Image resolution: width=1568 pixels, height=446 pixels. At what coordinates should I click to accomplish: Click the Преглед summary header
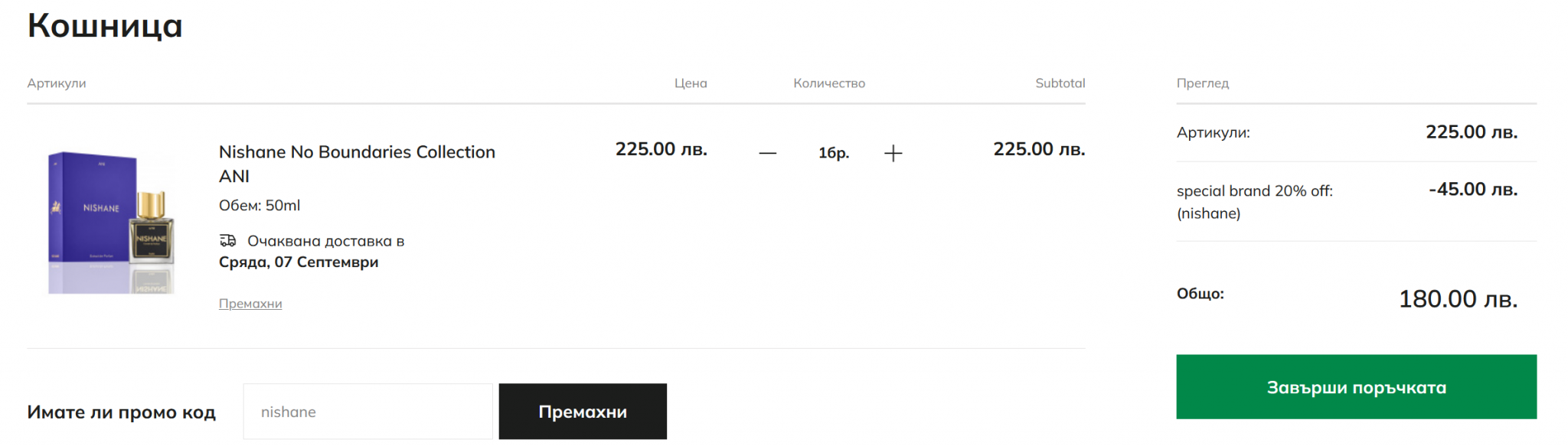(1202, 83)
